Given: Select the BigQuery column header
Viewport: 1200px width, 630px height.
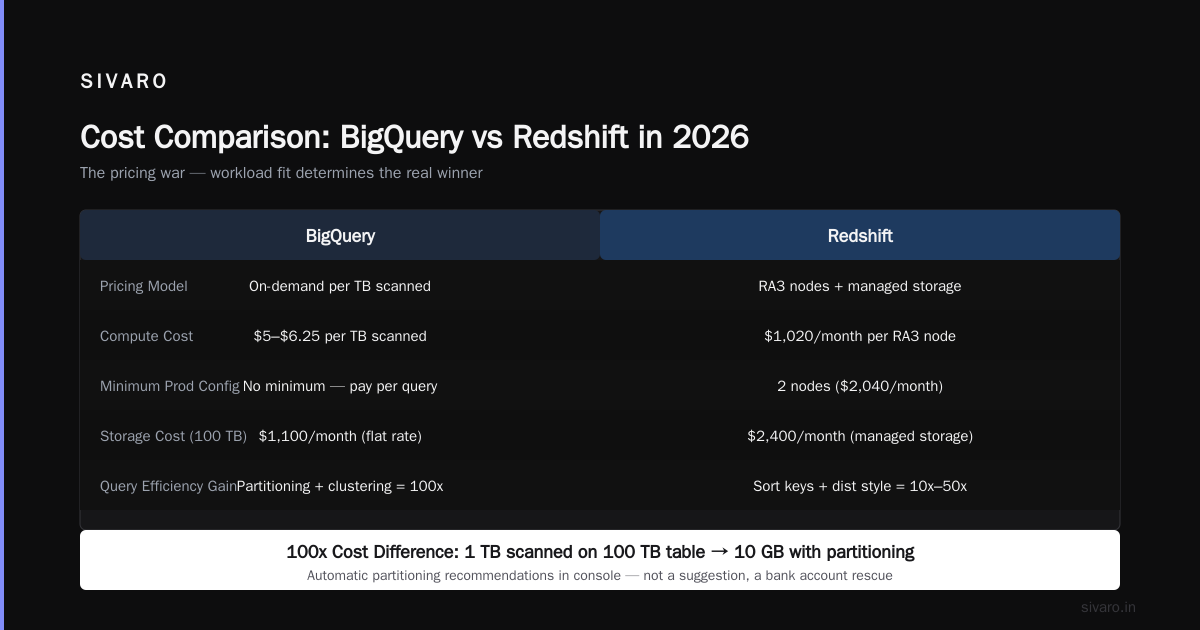Looking at the screenshot, I should point(340,236).
